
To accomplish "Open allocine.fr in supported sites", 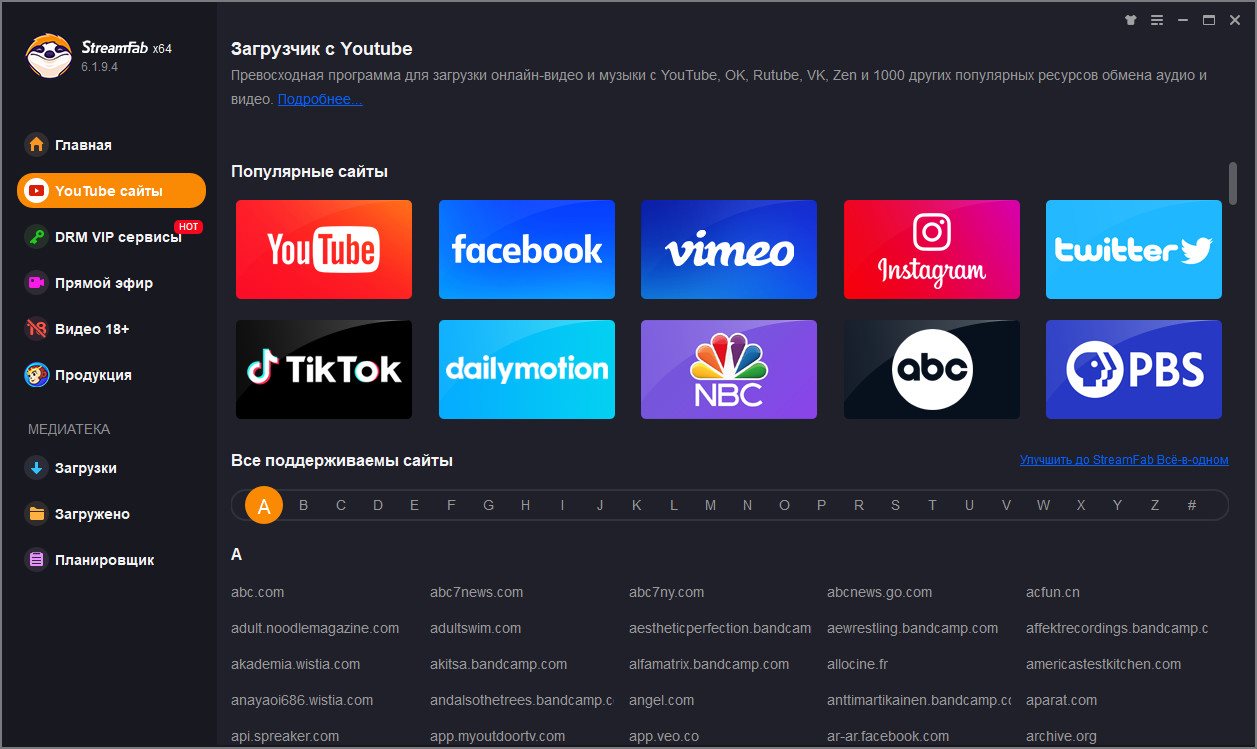I will [x=857, y=664].
